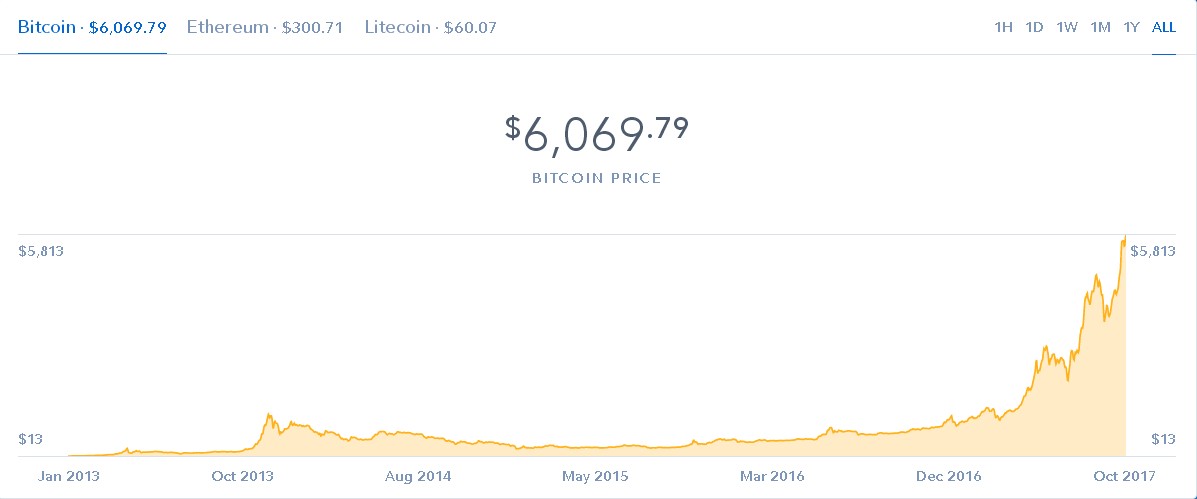Select the 1Y time range
Viewport: 1197px width, 499px height.
pos(1131,28)
